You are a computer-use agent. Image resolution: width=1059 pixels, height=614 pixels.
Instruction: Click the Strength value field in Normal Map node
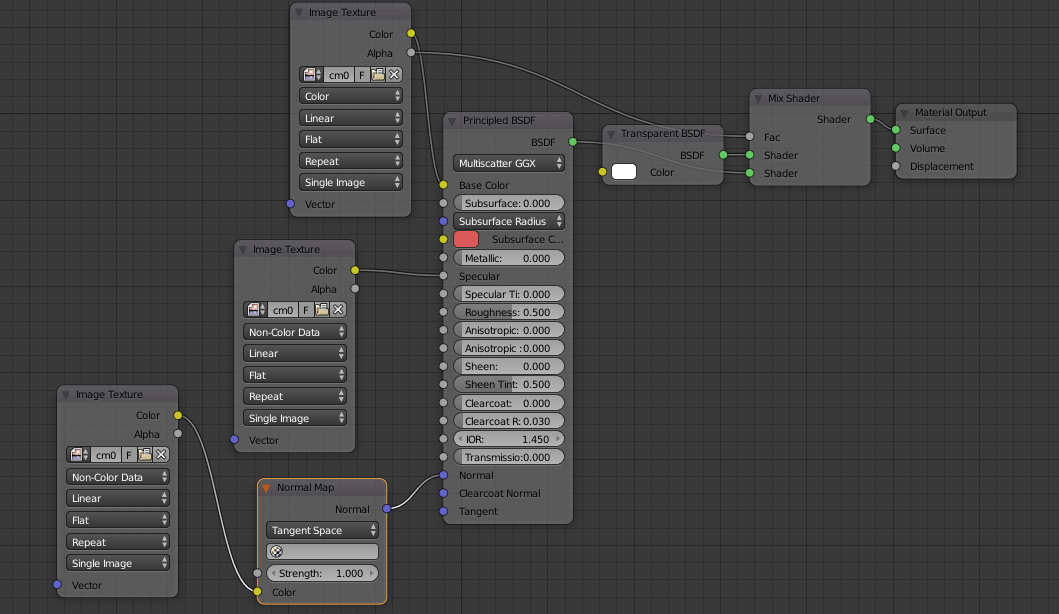[x=320, y=573]
